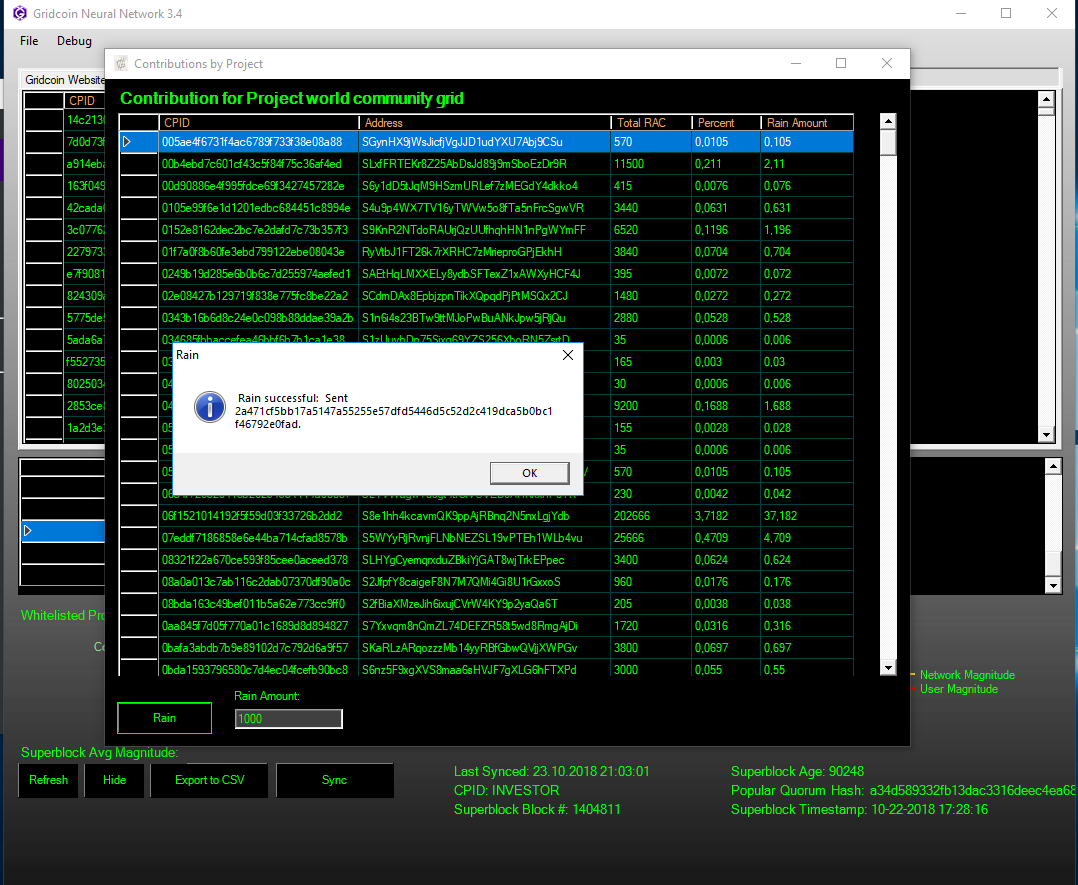Click 14c213 CPID cell in main window
The height and width of the screenshot is (885, 1078).
click(x=85, y=120)
